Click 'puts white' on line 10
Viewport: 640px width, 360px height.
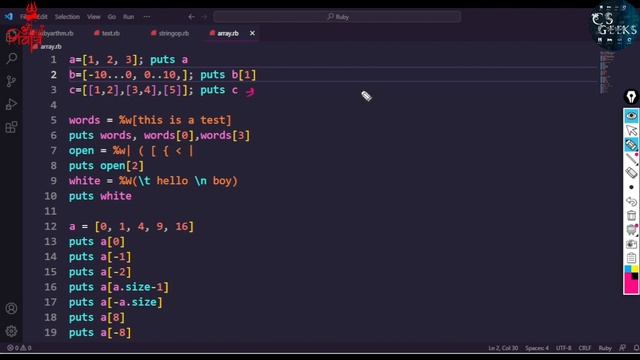[100, 196]
